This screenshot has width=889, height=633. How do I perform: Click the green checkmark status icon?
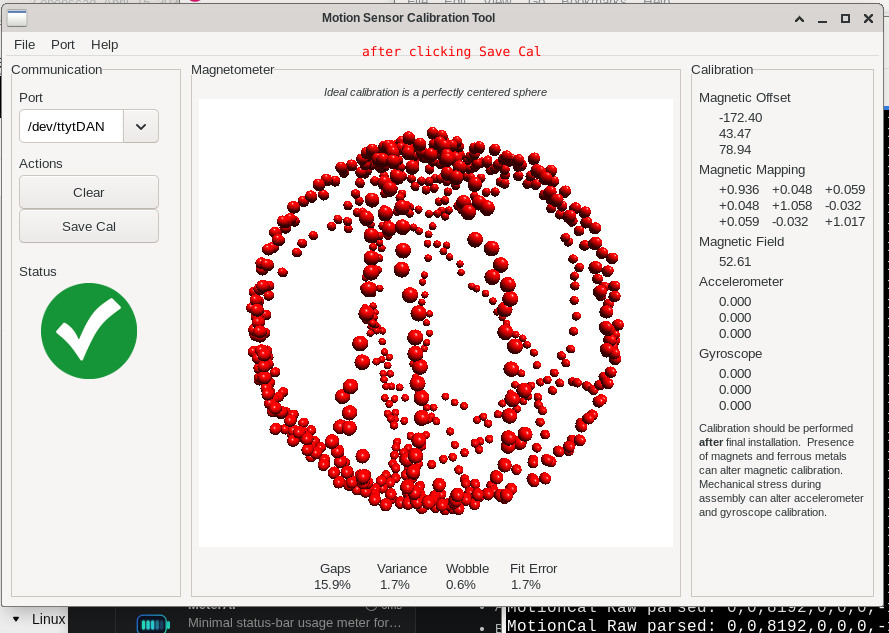tap(89, 331)
